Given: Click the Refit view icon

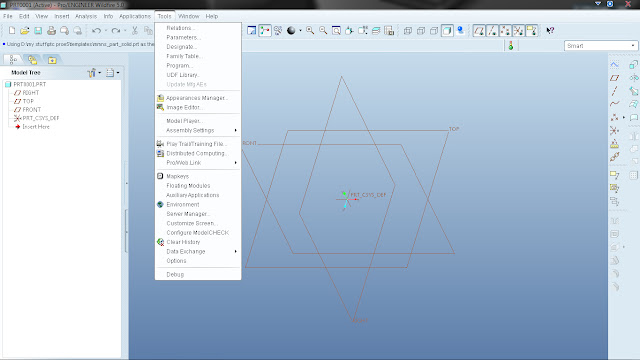Looking at the screenshot, I should point(336,31).
